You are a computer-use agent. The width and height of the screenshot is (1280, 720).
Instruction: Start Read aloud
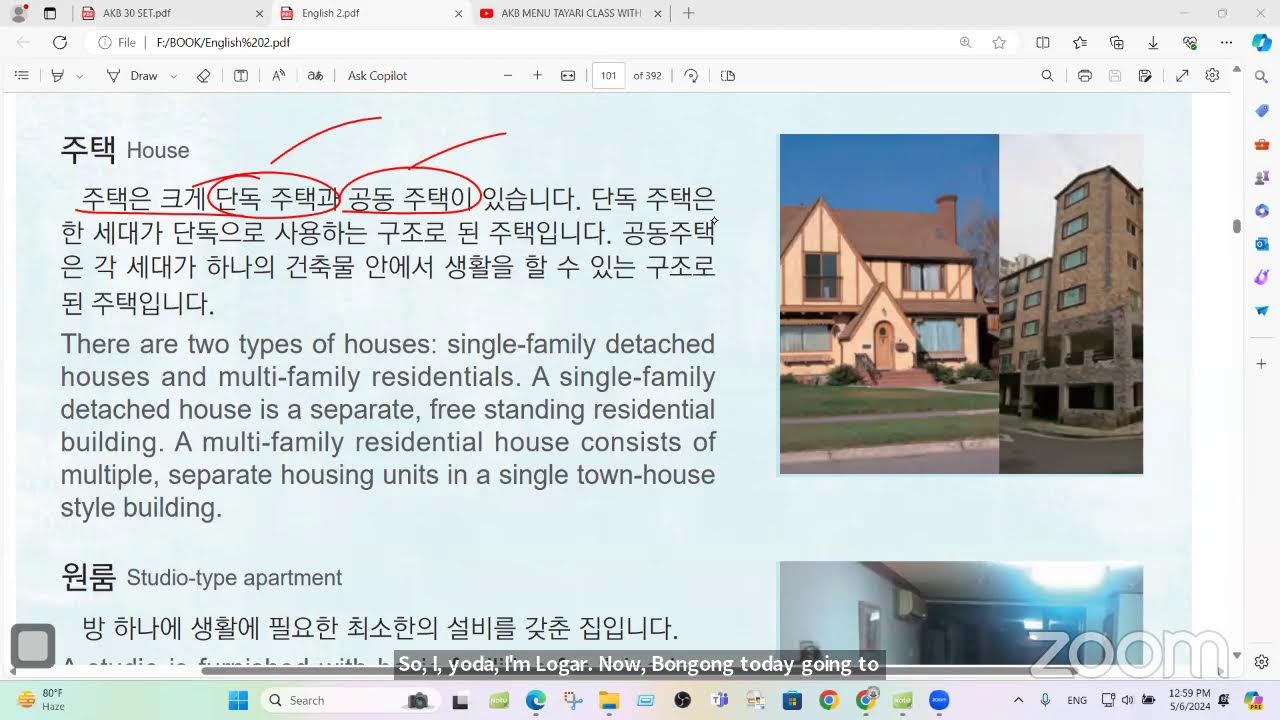(279, 76)
